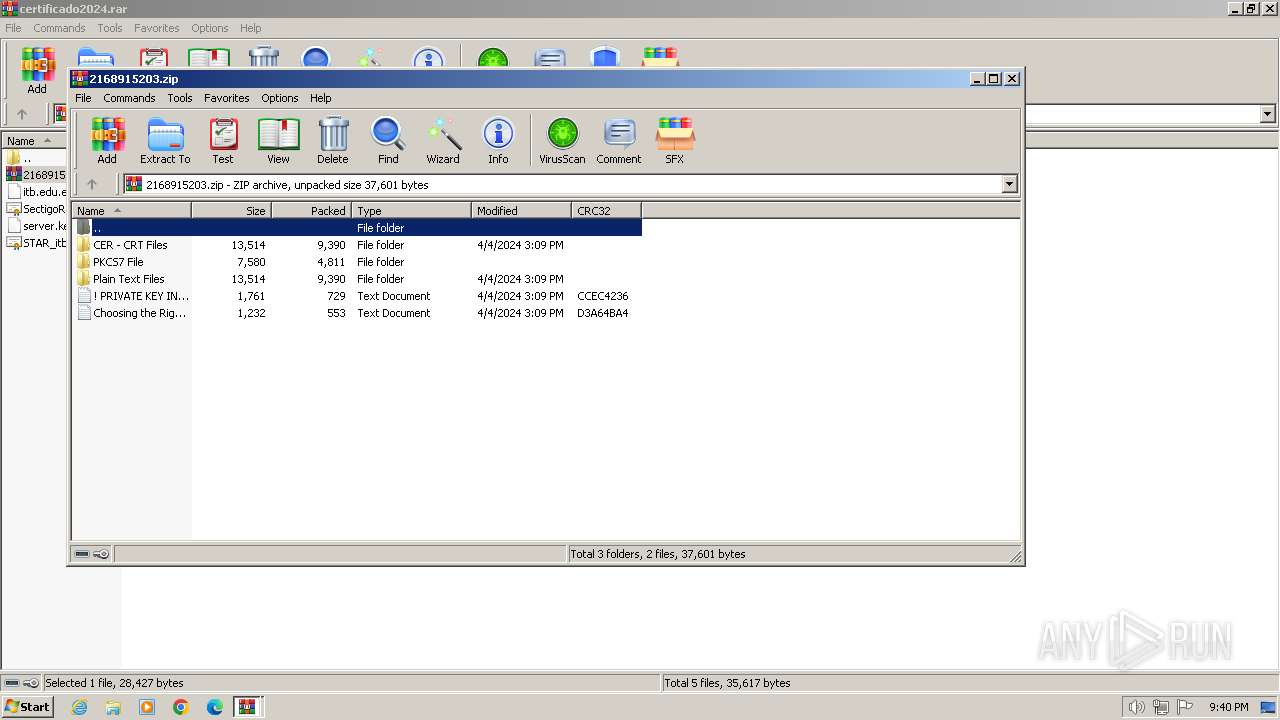
Task: Open File menu in 2168915203.zip window
Action: pyautogui.click(x=83, y=98)
